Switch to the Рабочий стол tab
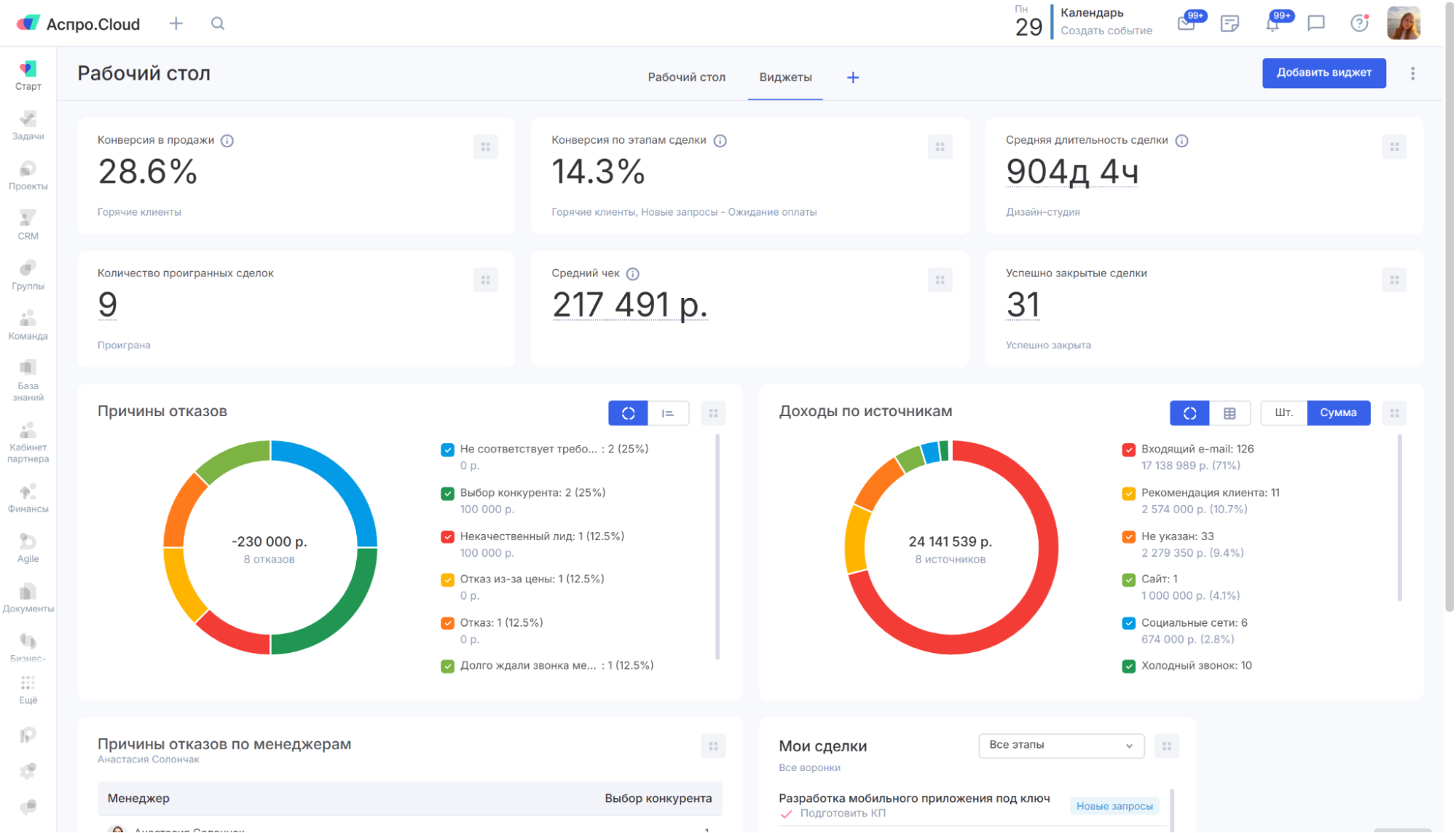This screenshot has height=833, width=1456. tap(686, 77)
